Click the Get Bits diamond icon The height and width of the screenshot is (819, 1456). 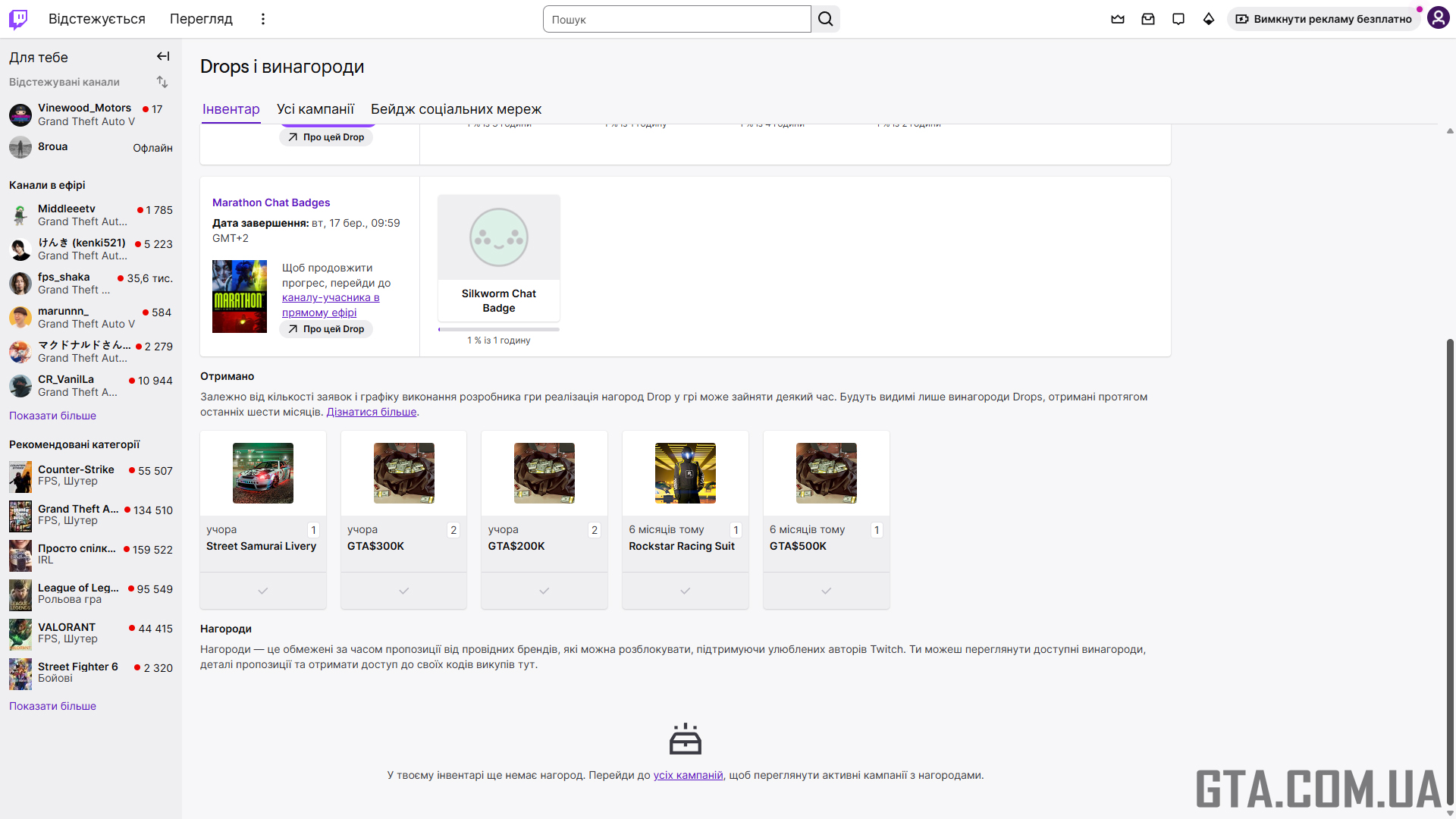(1209, 19)
